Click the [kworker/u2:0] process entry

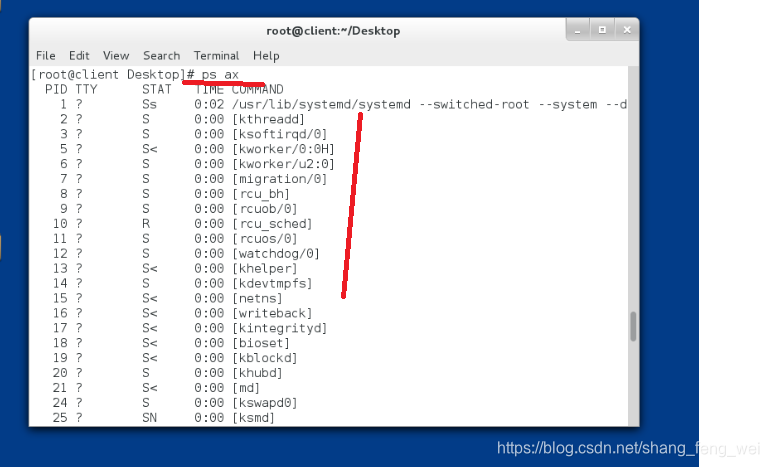point(283,164)
